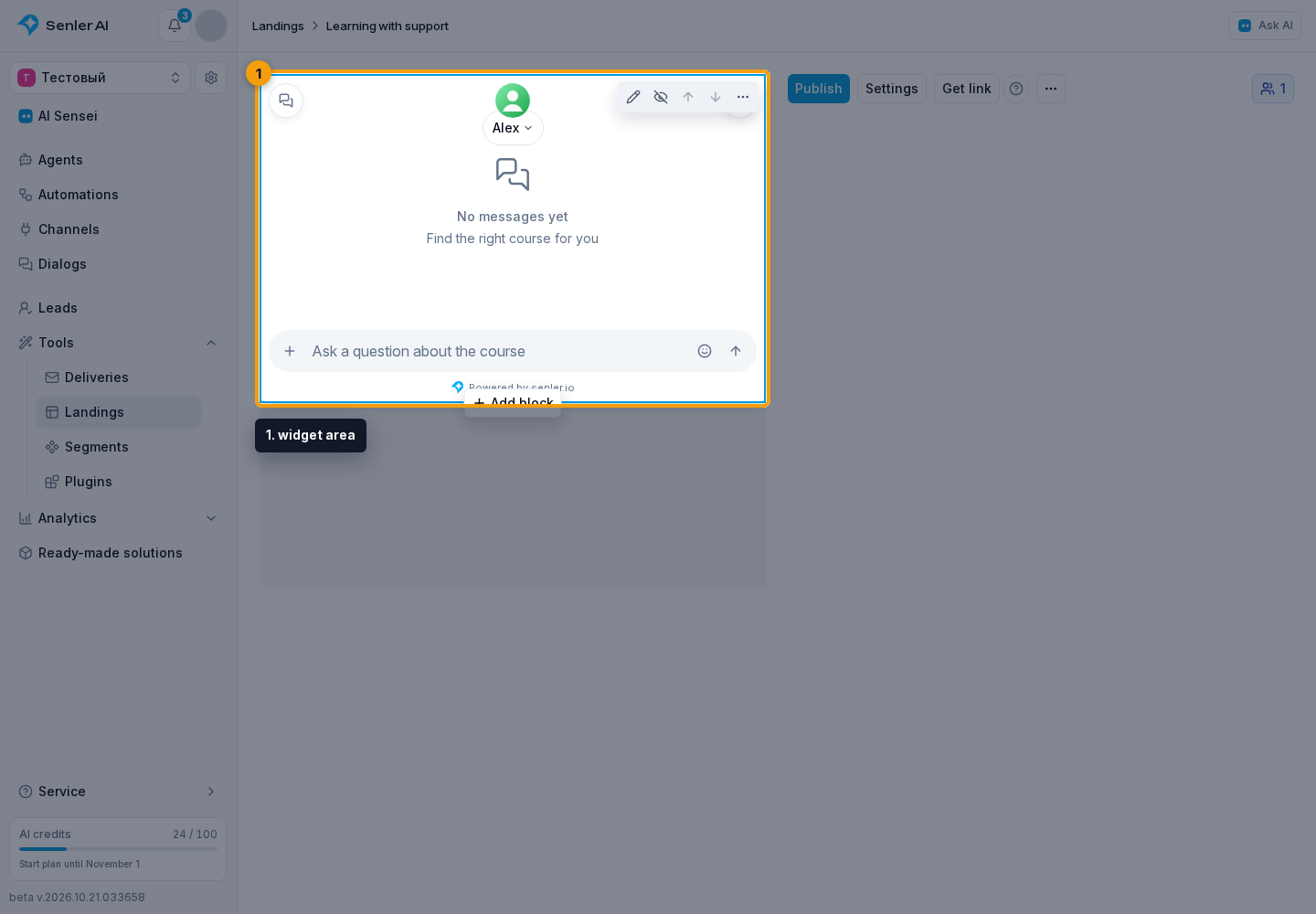Click Get link button

(x=967, y=89)
